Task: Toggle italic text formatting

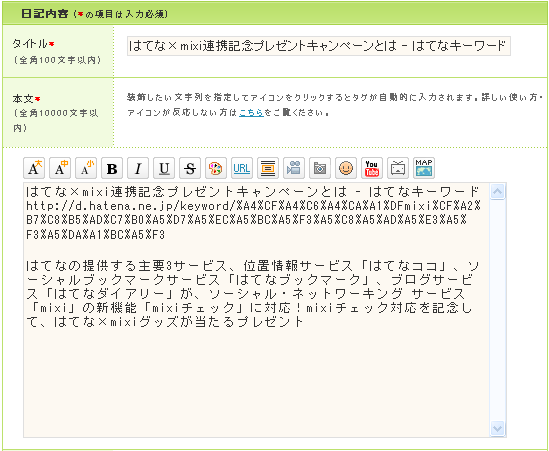Action: point(138,168)
